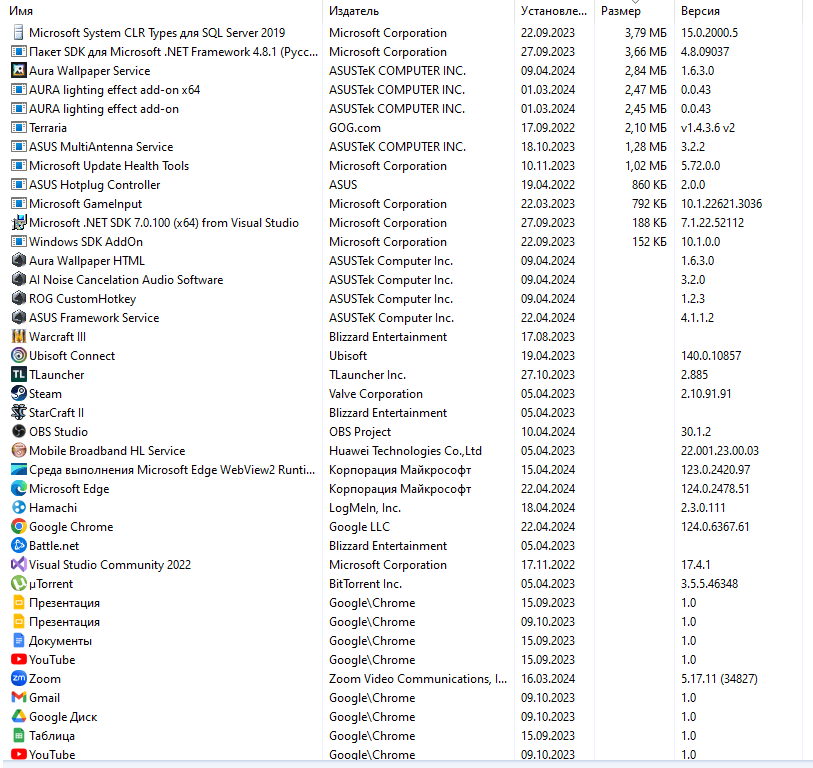This screenshot has width=813, height=768.
Task: Sort the list by Имя column
Action: click(x=22, y=11)
